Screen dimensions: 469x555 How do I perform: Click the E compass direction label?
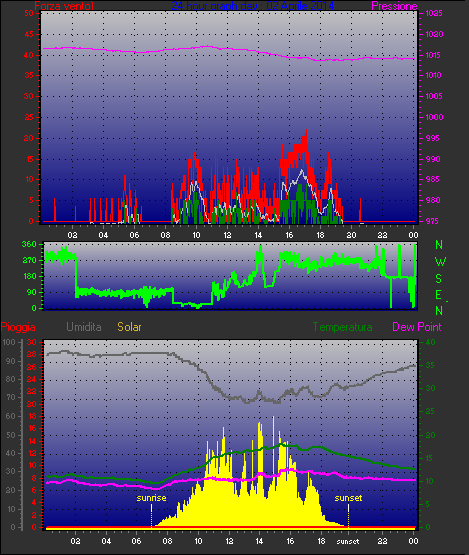pos(438,294)
